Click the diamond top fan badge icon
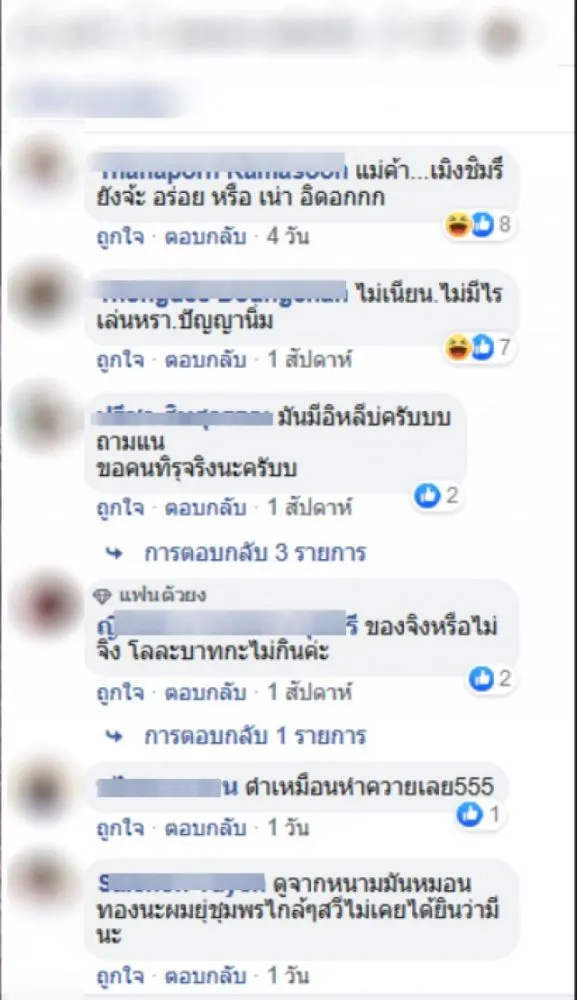 102,596
